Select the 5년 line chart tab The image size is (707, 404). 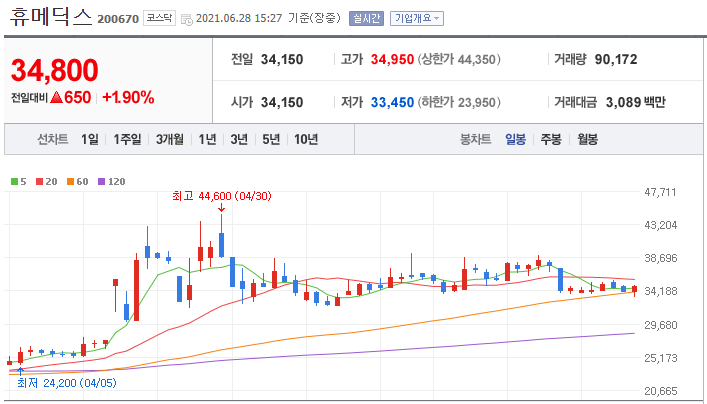tap(271, 139)
